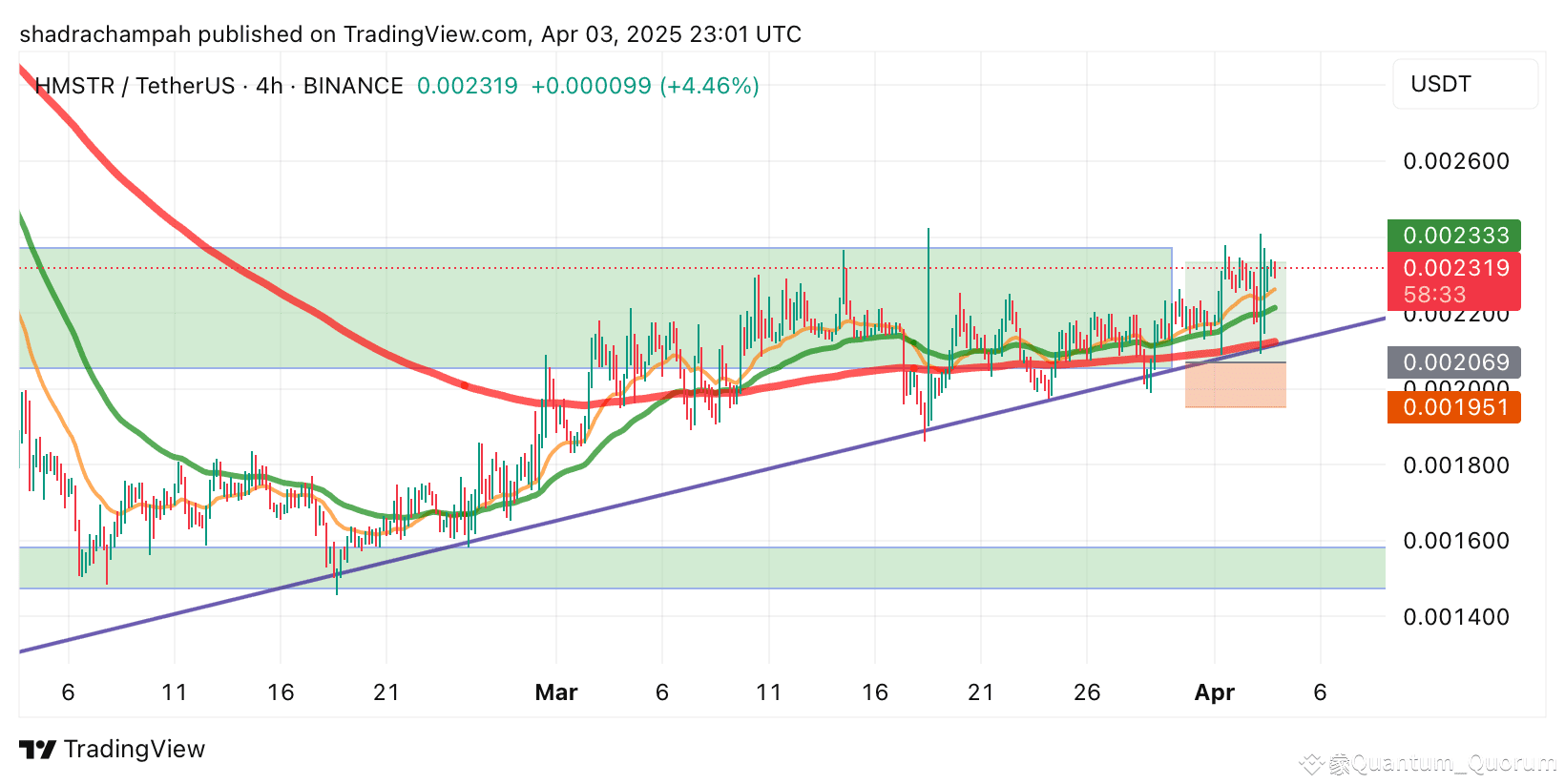Select the gray 0.002069 price label
Screen dimensions: 1565x784
click(1454, 362)
